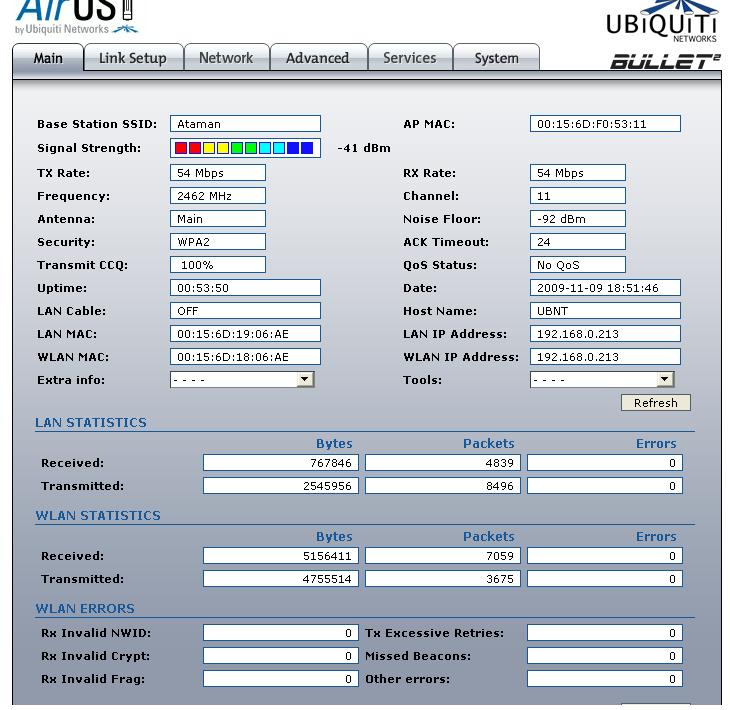Click the Security field showing WPA2
730x710 pixels.
[x=218, y=242]
